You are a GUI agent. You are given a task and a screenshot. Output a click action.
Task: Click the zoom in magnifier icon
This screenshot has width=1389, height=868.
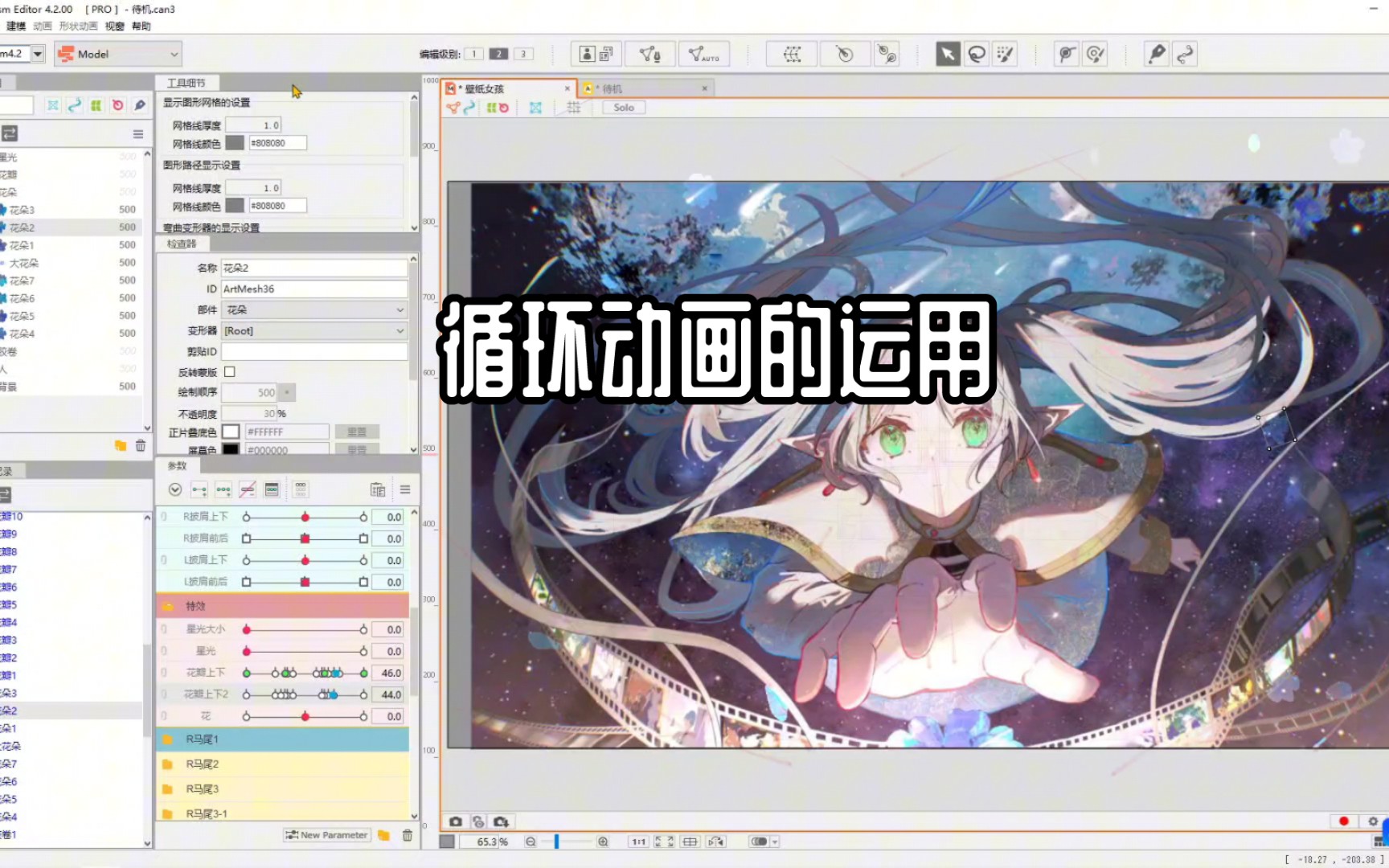pyautogui.click(x=603, y=841)
